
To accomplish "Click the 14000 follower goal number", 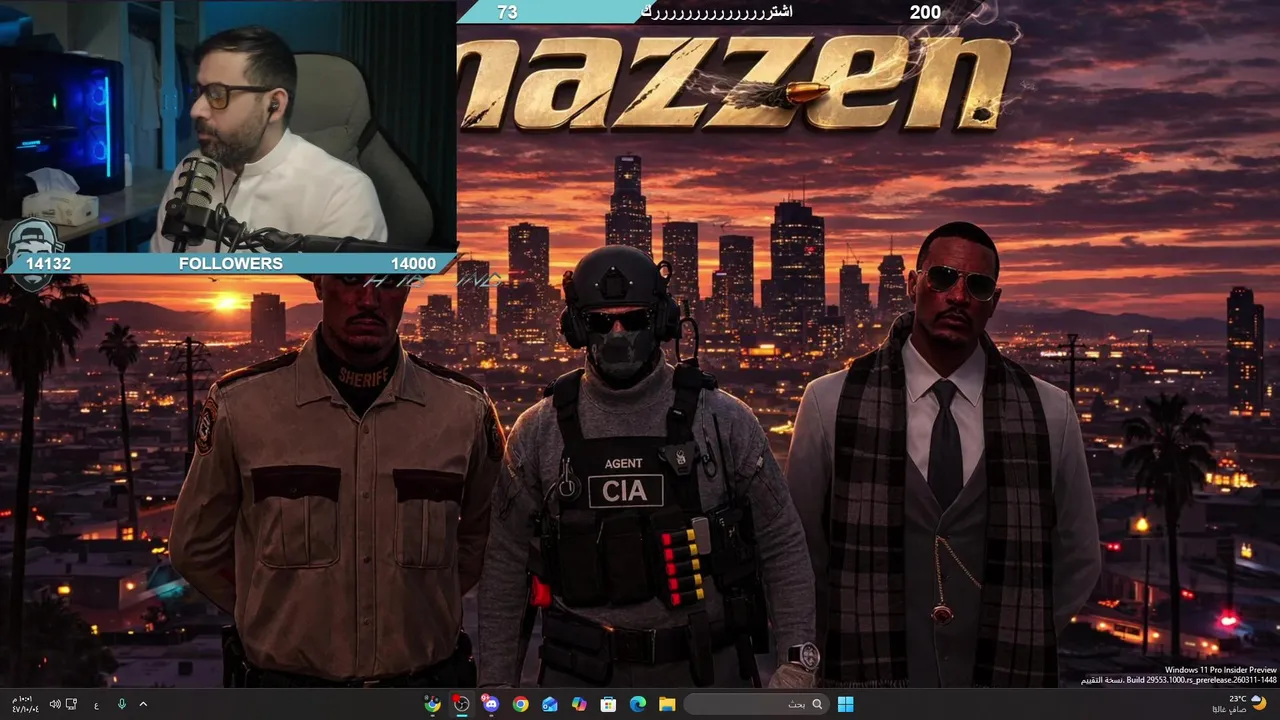I will (x=413, y=264).
